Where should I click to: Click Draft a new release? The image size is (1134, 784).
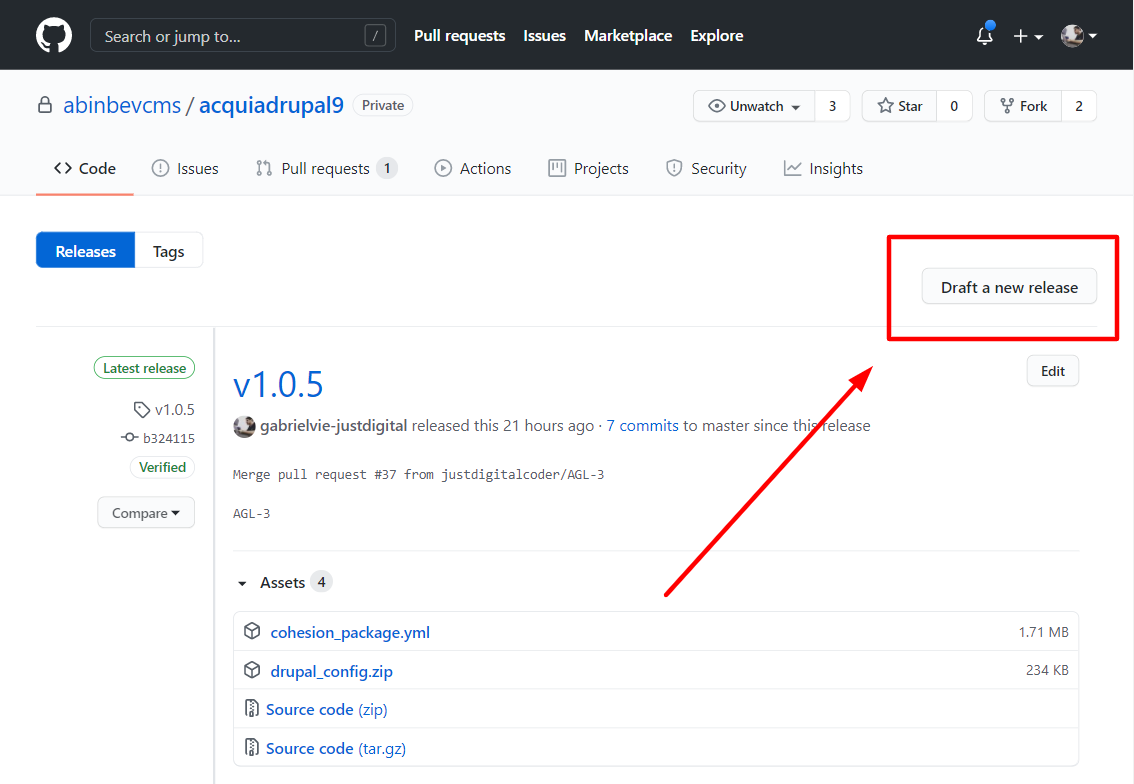pyautogui.click(x=1009, y=287)
